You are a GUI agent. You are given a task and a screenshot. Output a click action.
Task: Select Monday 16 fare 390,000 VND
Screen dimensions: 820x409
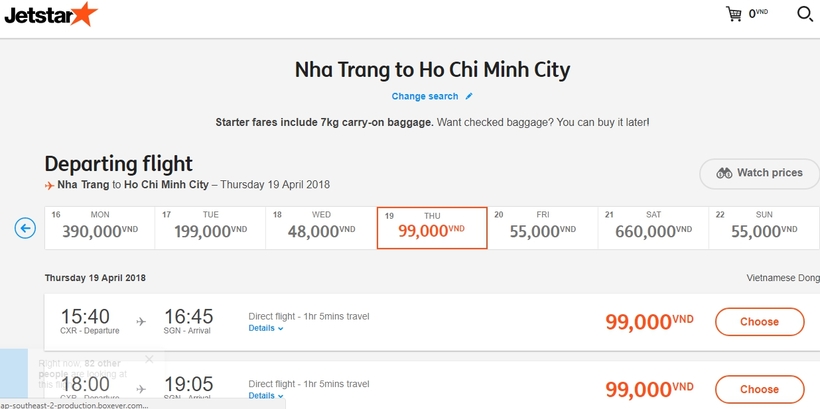point(99,228)
